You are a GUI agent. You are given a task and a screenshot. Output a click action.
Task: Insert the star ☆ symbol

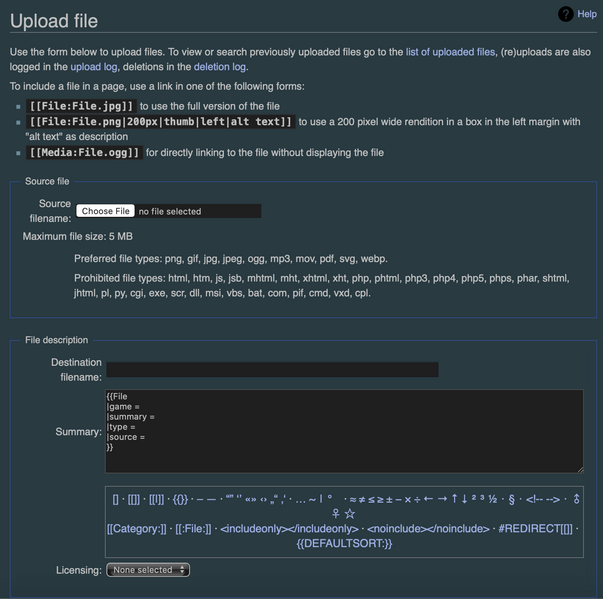(350, 513)
